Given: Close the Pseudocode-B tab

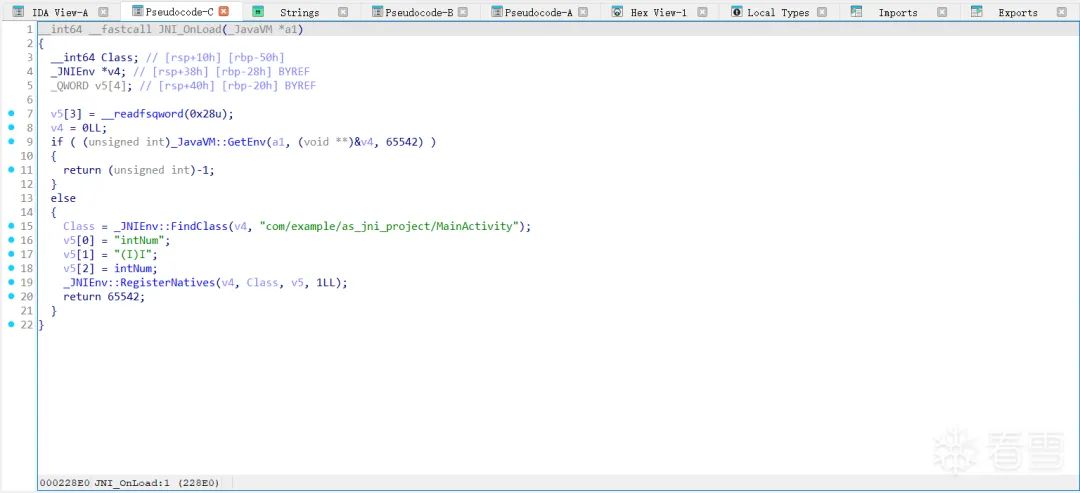Looking at the screenshot, I should (463, 12).
